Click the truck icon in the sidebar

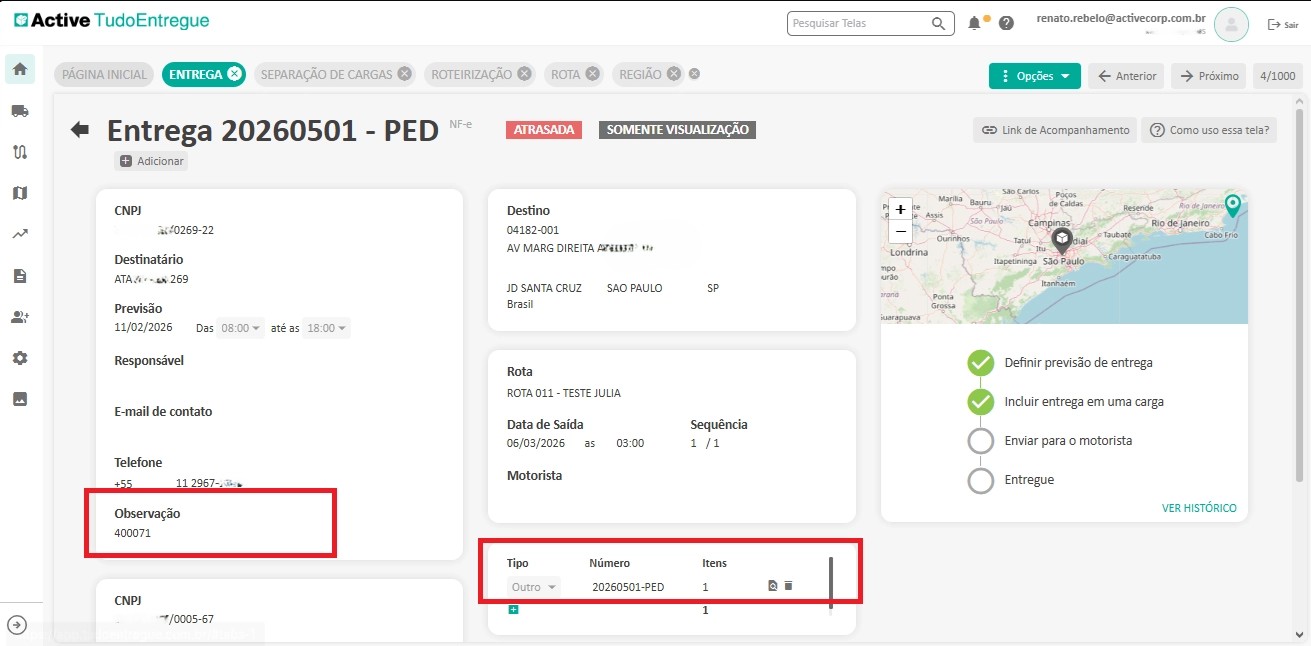tap(20, 111)
